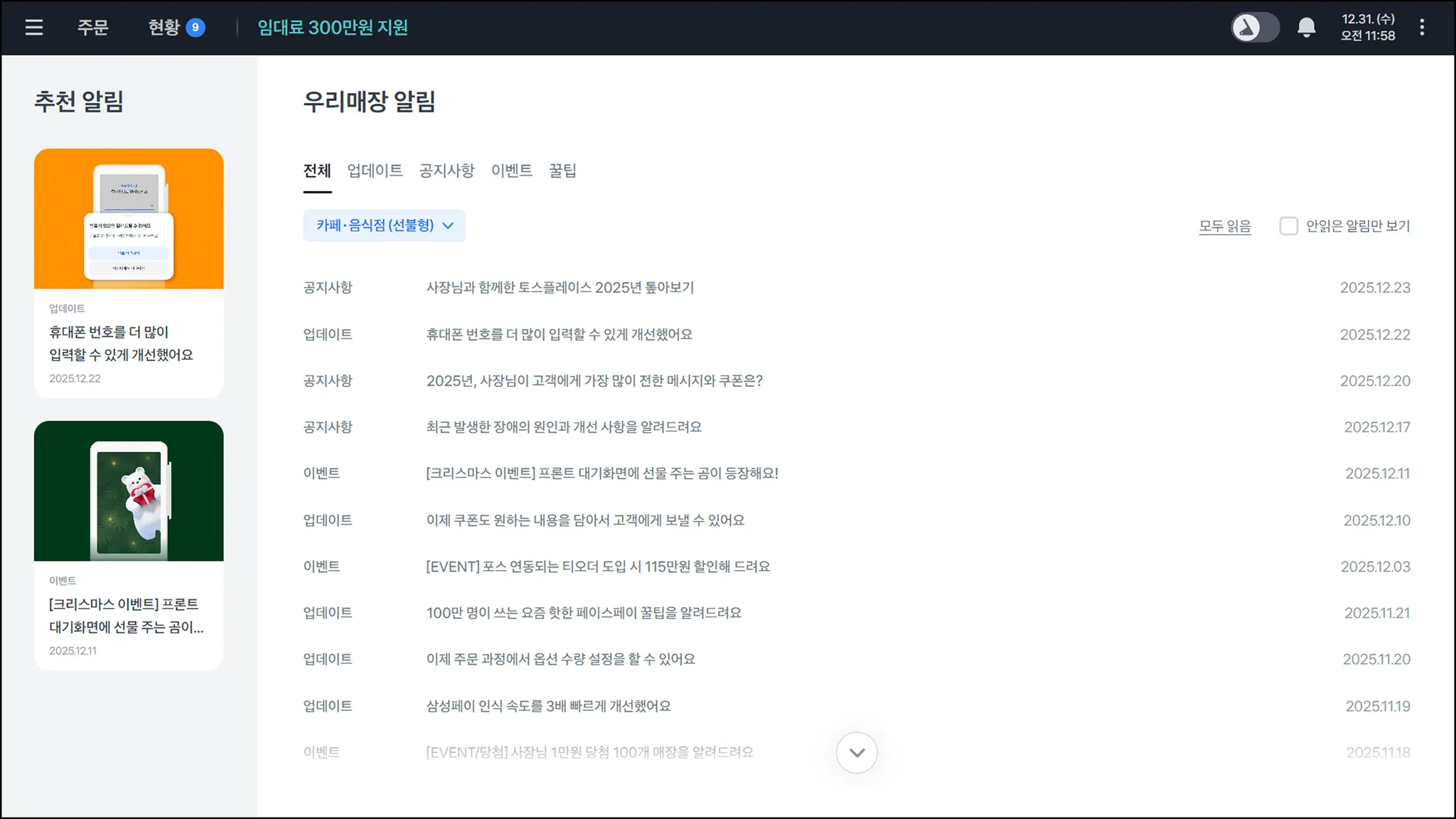Open the 현황 menu
The height and width of the screenshot is (819, 1456).
point(164,28)
